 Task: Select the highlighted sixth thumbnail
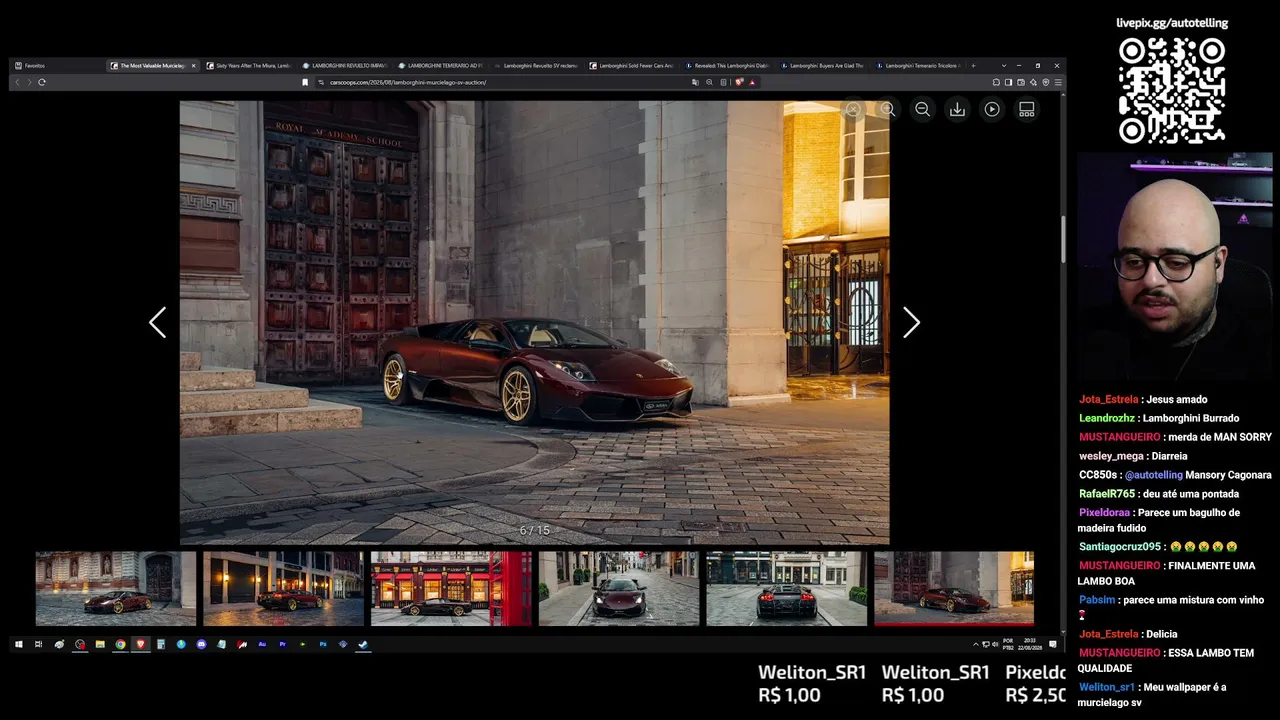(954, 589)
